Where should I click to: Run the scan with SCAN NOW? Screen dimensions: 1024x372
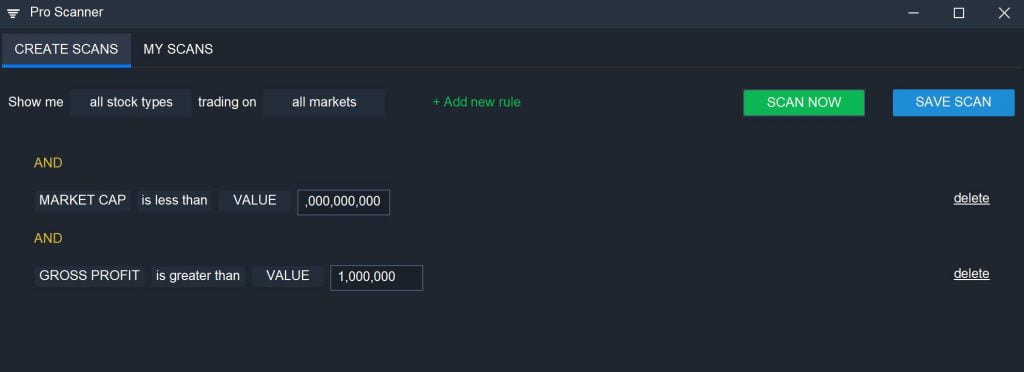click(x=804, y=102)
